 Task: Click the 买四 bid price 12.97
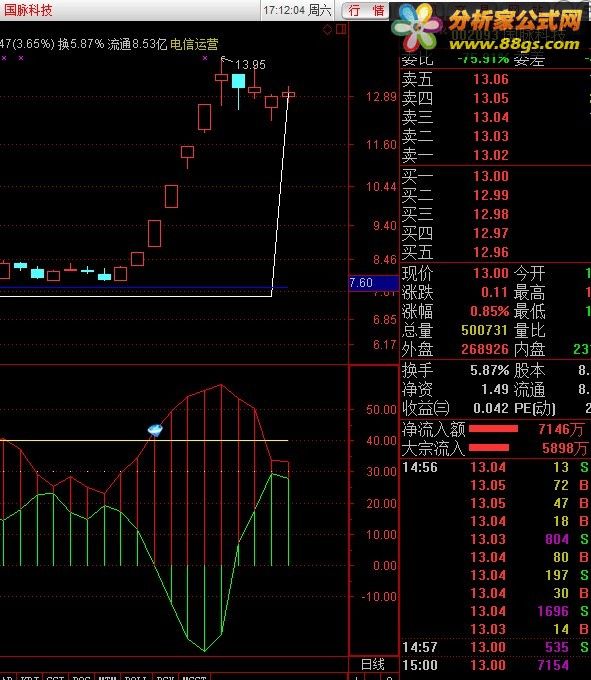pos(490,233)
